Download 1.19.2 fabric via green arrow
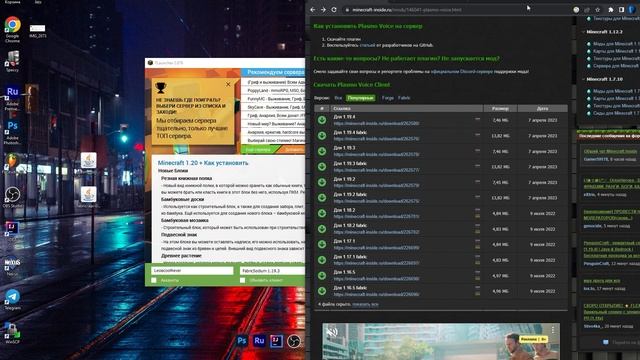 (322, 198)
